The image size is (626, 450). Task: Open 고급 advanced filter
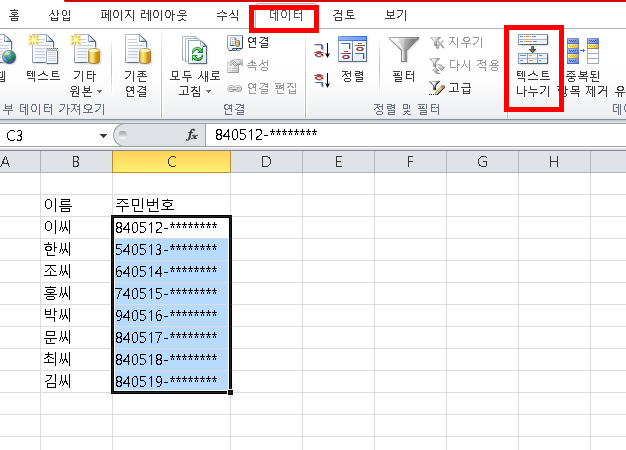pos(450,88)
